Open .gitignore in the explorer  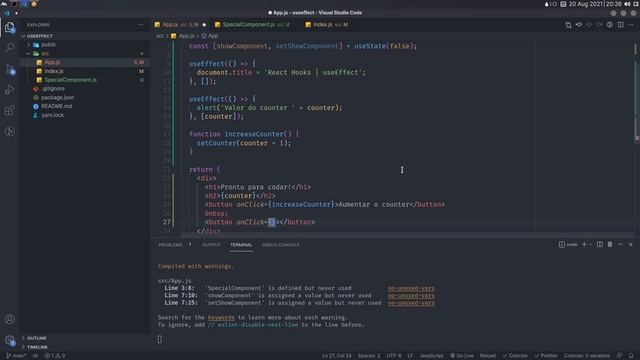[85, 89]
